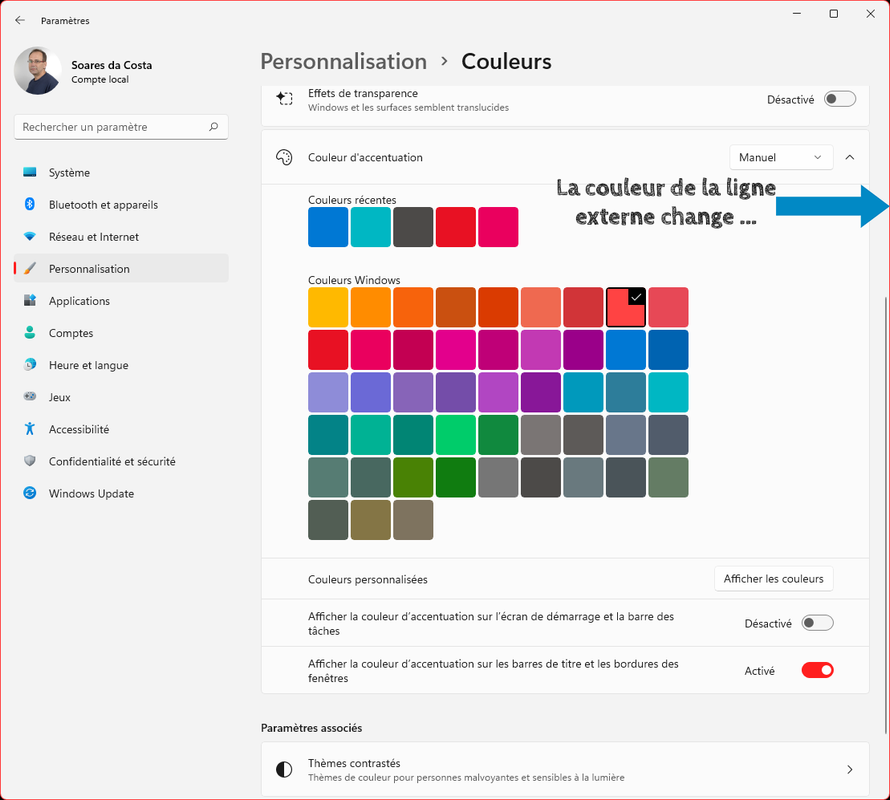The height and width of the screenshot is (800, 890).
Task: Pick the turquoise recent color swatch
Action: pyautogui.click(x=371, y=227)
